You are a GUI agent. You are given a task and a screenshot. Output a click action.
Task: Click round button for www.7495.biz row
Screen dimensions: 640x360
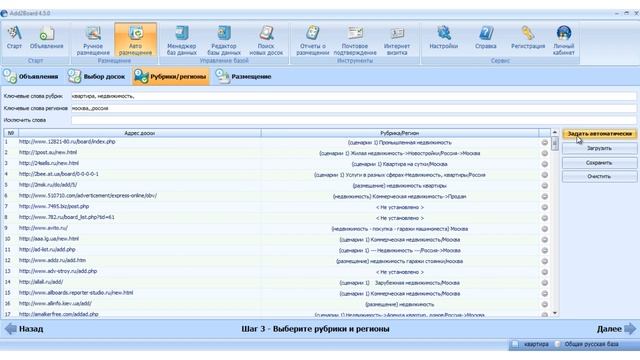(544, 207)
